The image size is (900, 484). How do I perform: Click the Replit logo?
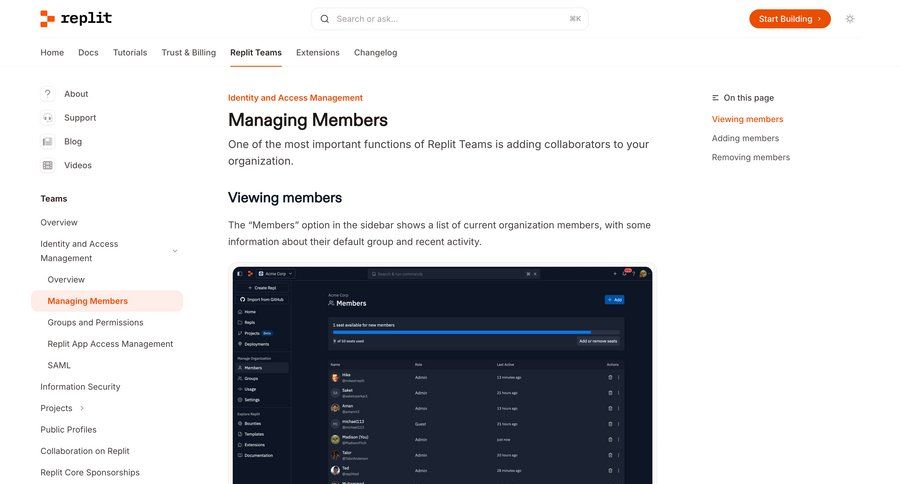click(76, 18)
